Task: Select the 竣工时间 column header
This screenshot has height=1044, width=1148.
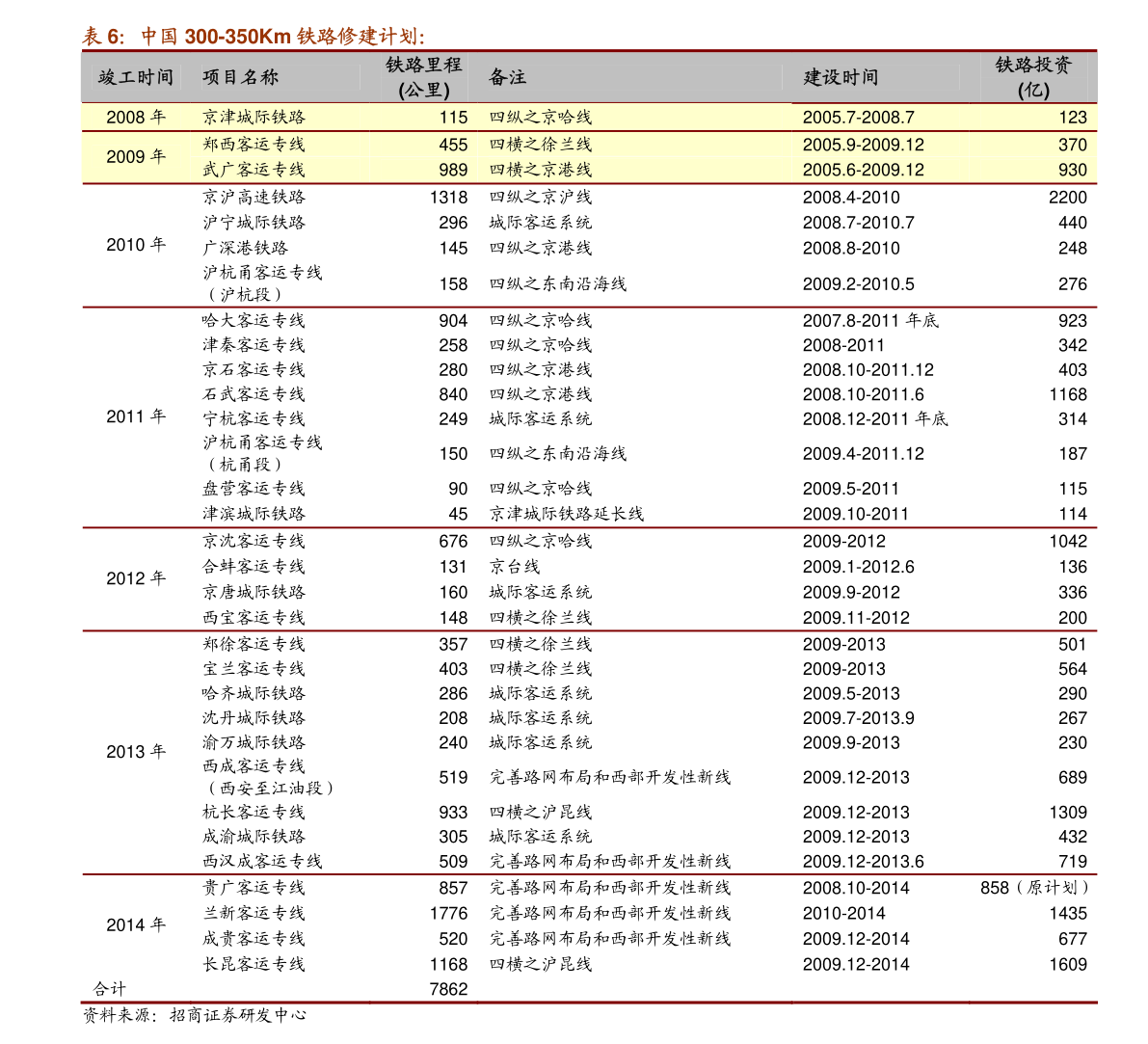Action: pyautogui.click(x=136, y=77)
